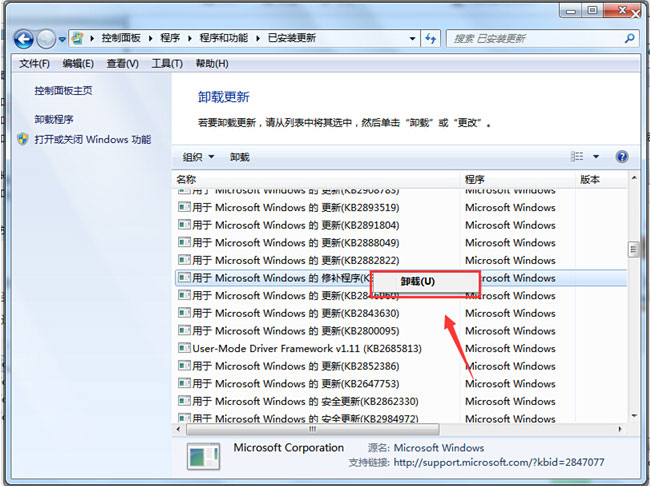Click the greyed Forward navigation arrow
This screenshot has height=486, width=650.
pos(46,39)
